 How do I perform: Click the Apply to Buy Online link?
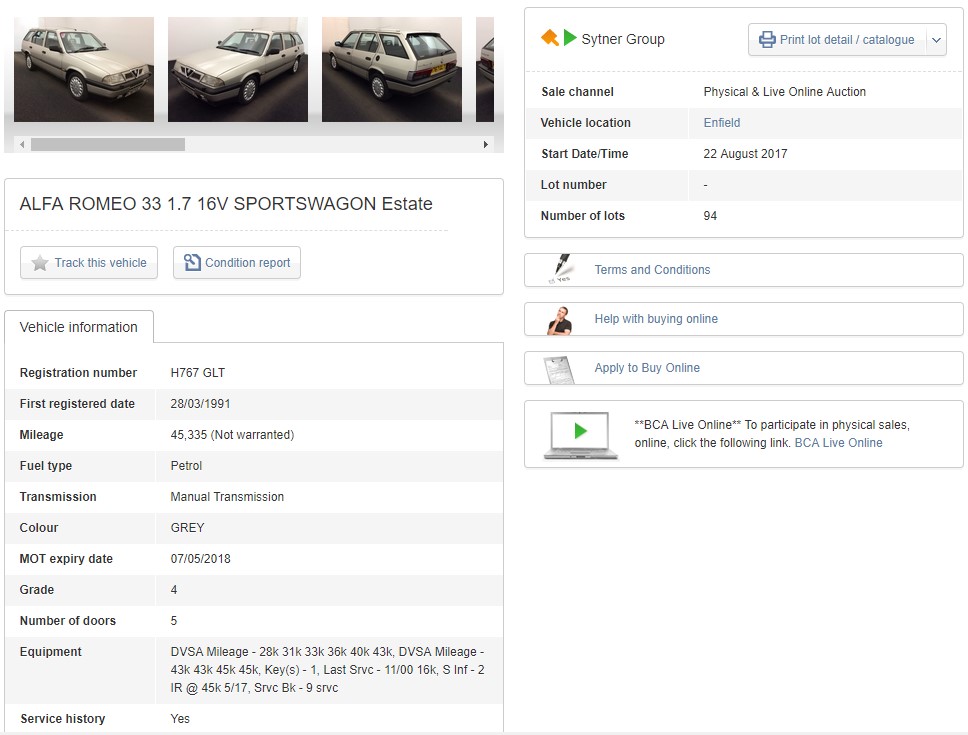tap(647, 368)
